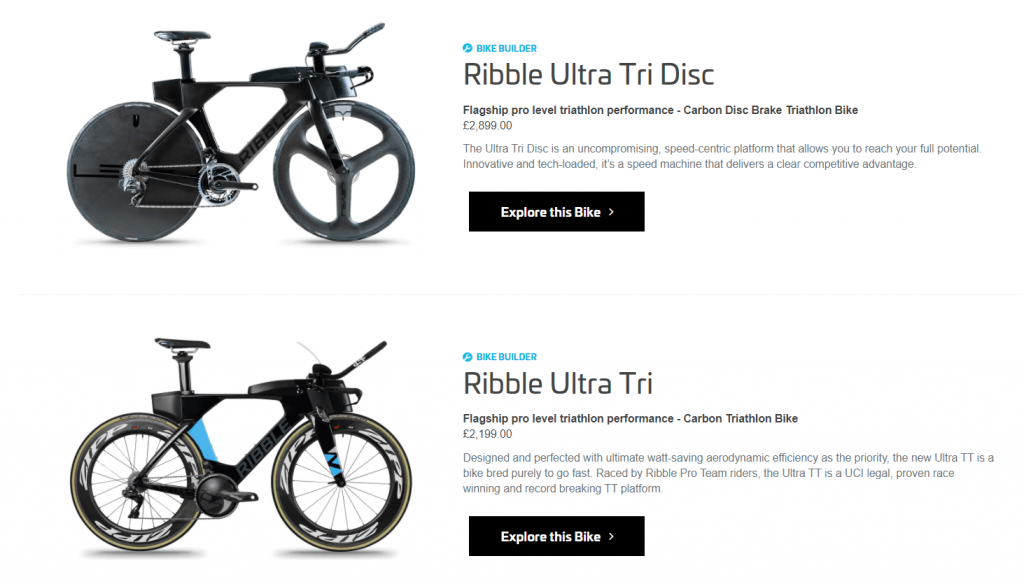Click the chevron arrow on the Ultra Tri Disc button
Screen dimensions: 1024x584
[x=611, y=212]
